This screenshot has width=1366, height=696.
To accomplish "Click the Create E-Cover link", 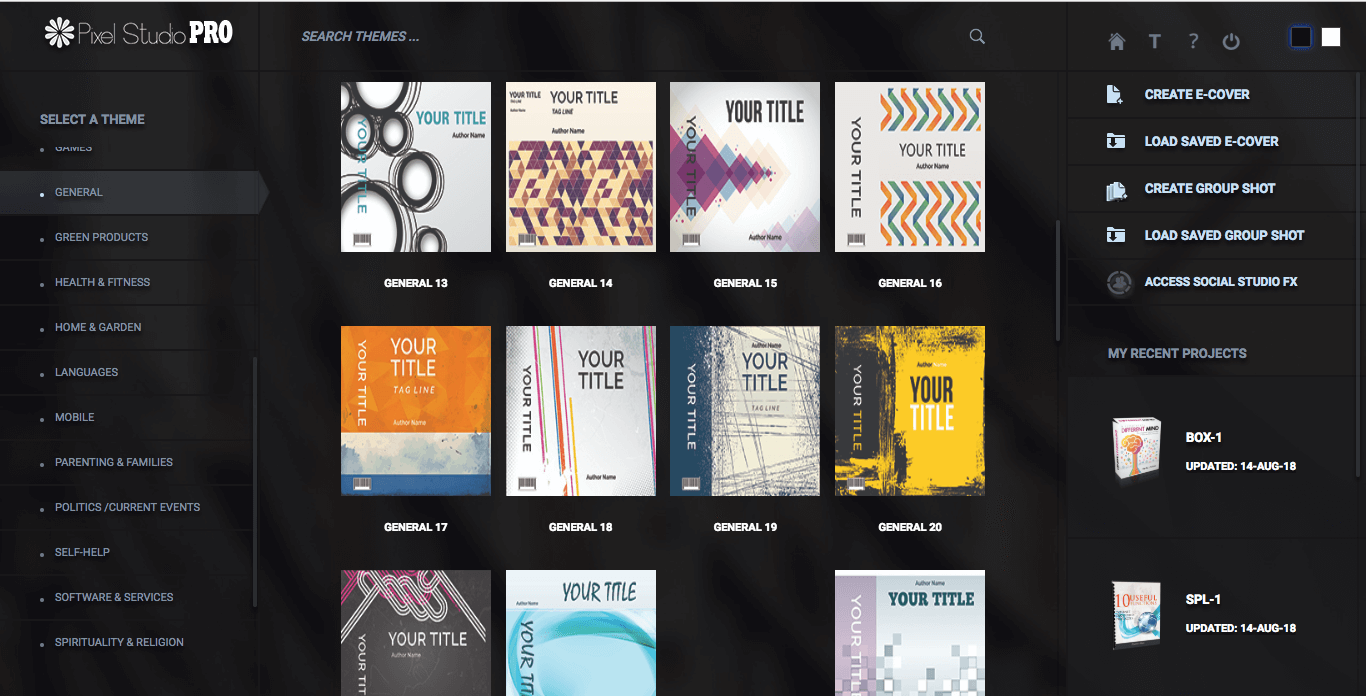I will [x=1197, y=94].
